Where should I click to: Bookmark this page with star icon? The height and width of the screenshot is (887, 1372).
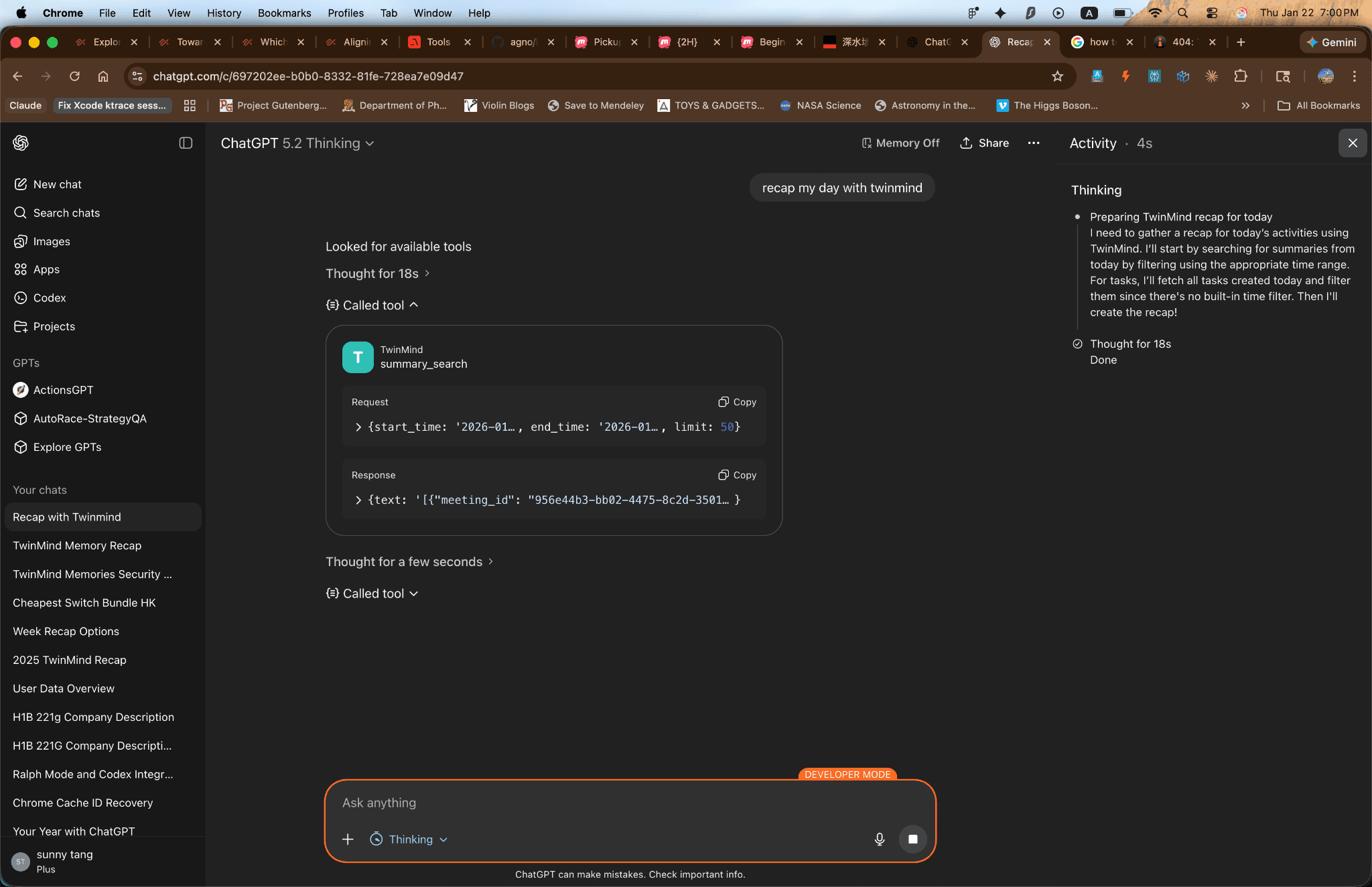coord(1057,76)
